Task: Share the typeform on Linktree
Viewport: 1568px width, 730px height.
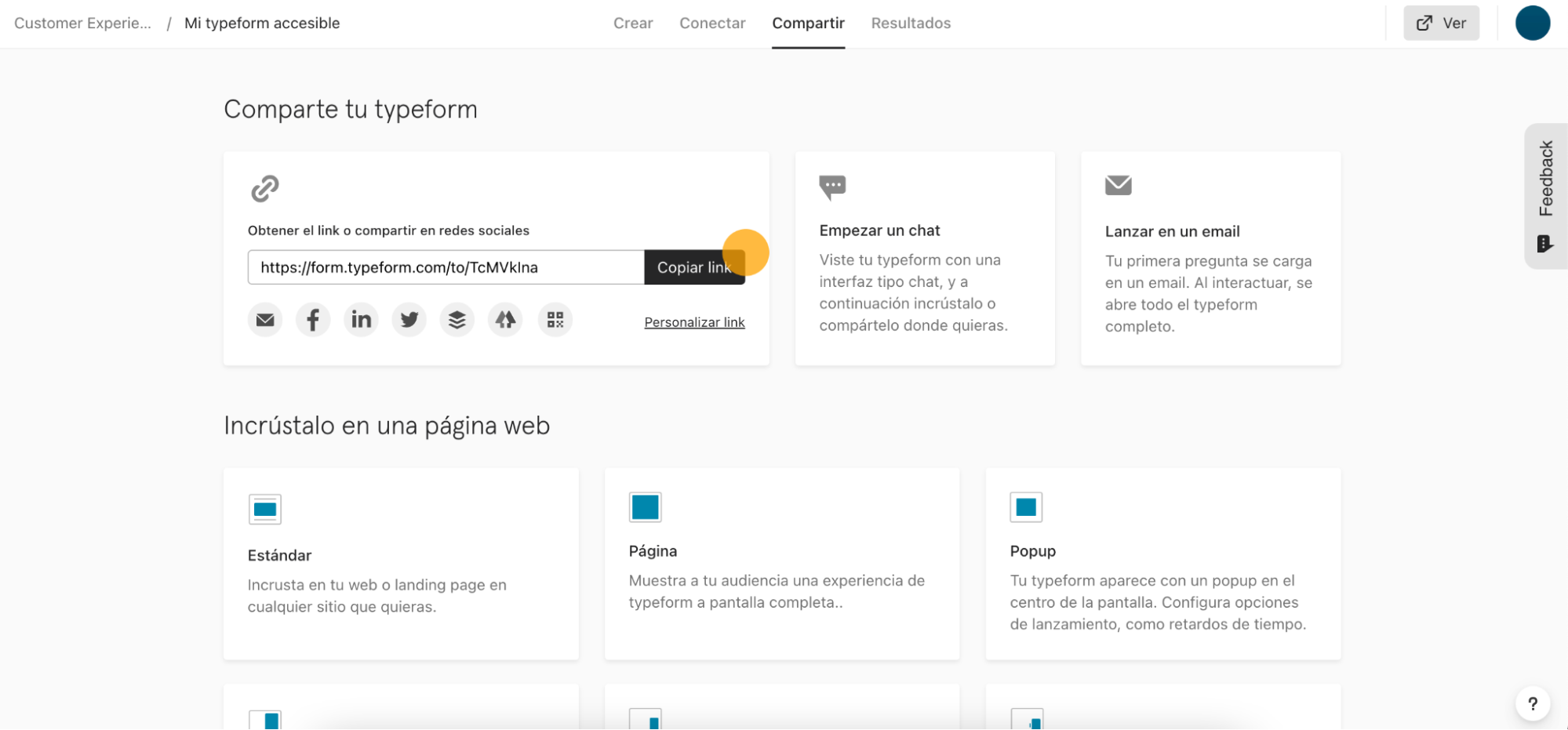Action: click(505, 319)
